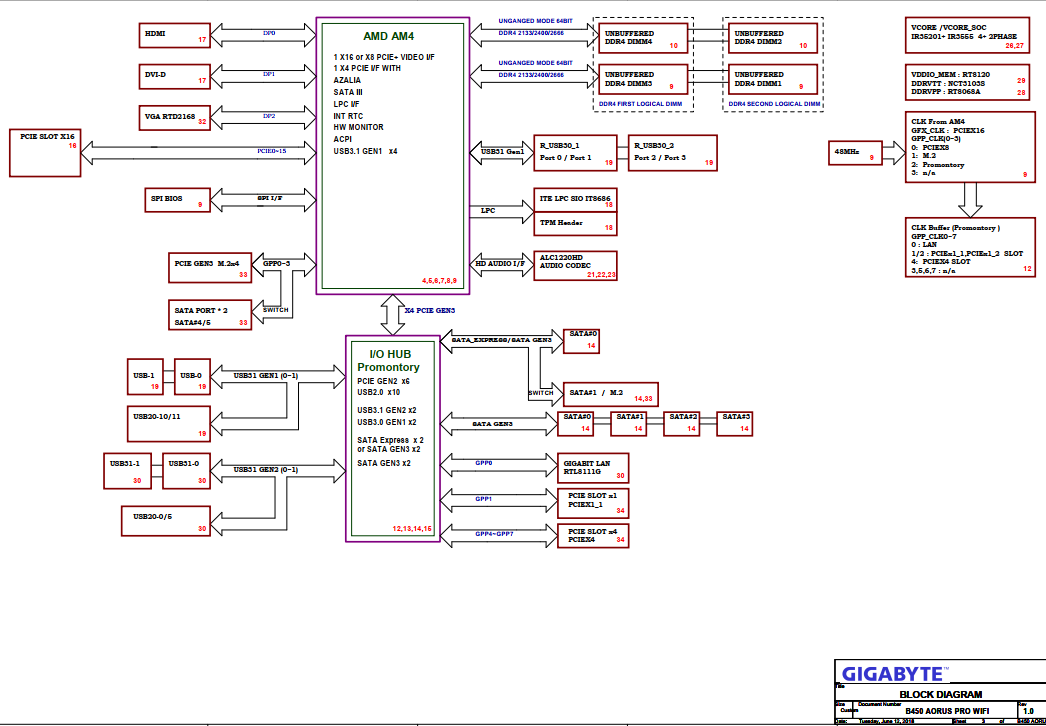
Task: Click the HW MONITOR line in AMD AM4
Action: point(358,127)
